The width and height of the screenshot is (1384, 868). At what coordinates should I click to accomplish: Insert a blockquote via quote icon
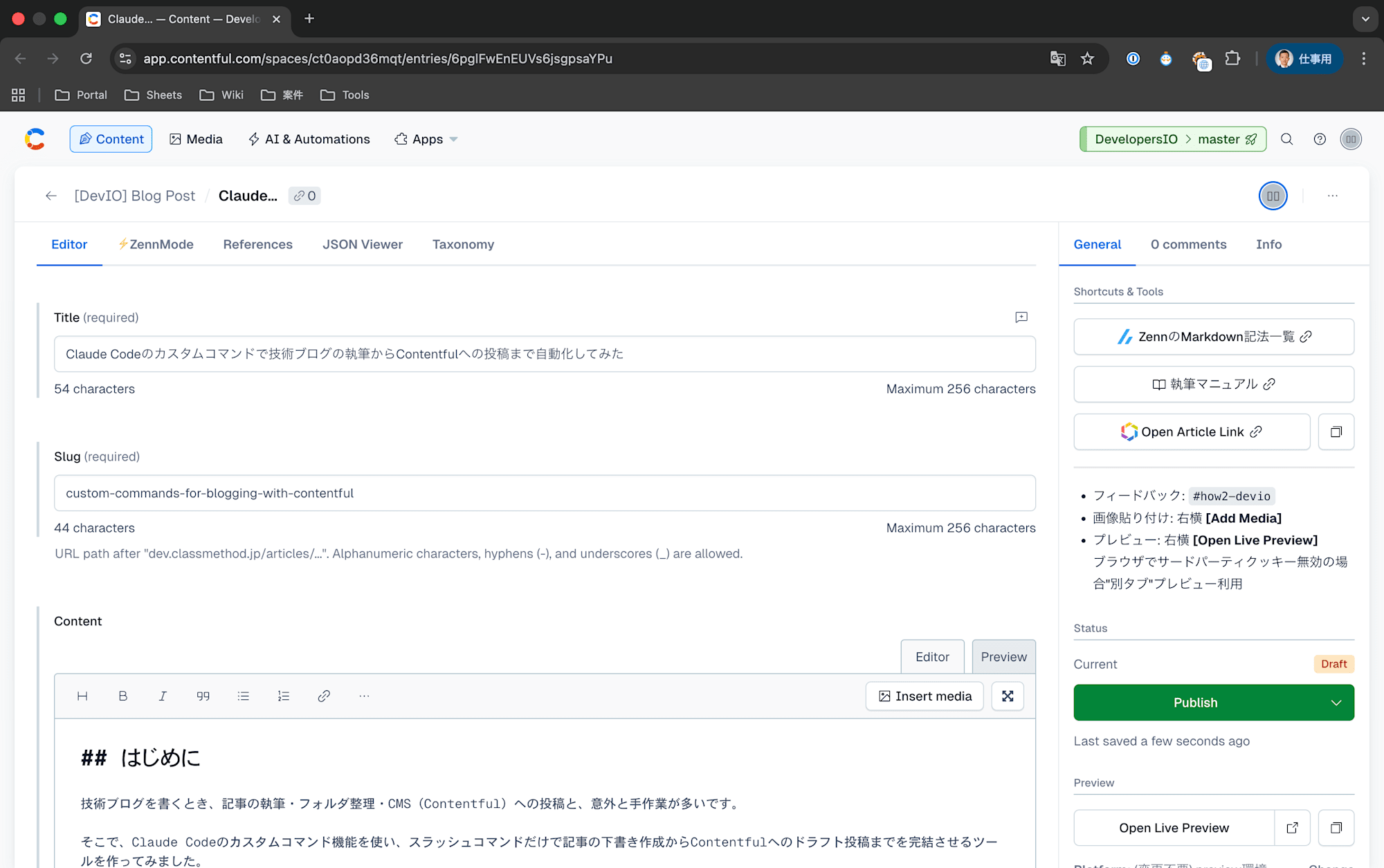203,696
